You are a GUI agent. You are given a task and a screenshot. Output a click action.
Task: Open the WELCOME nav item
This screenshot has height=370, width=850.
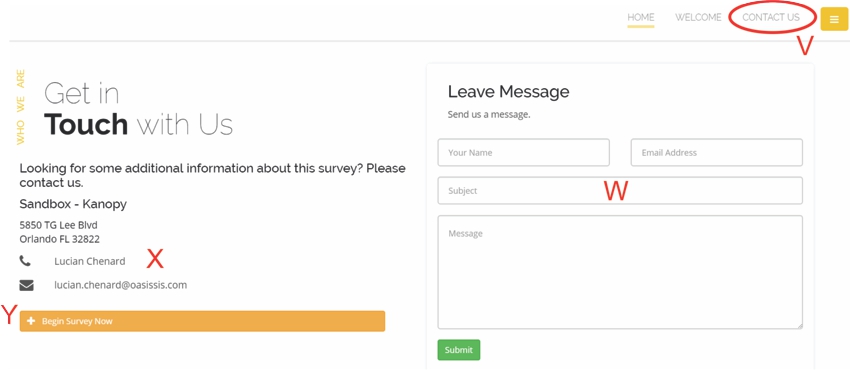point(698,17)
